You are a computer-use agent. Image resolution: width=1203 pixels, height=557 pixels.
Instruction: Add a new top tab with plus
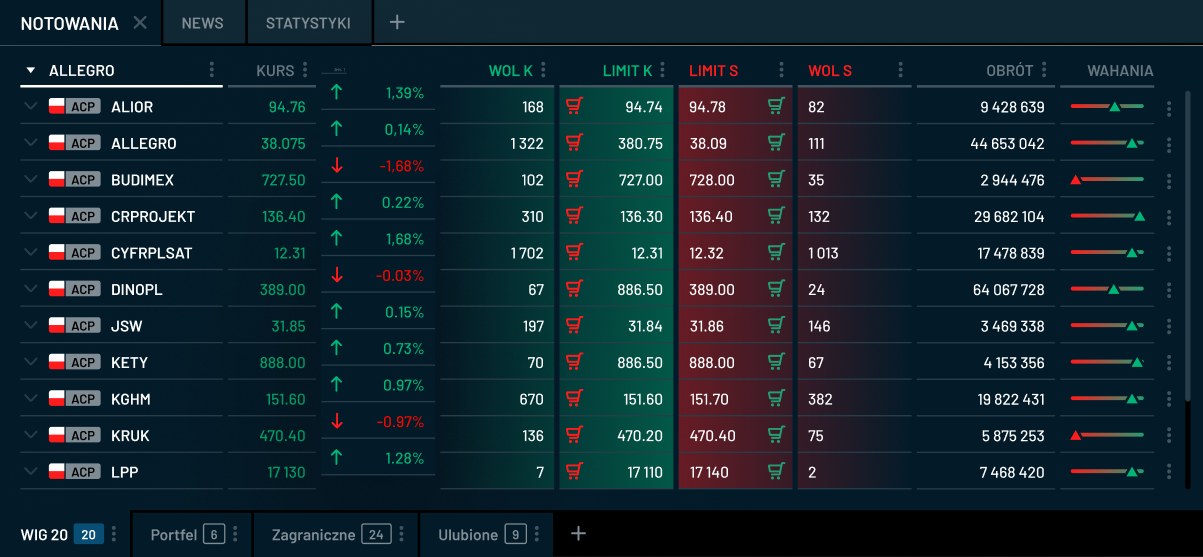click(x=397, y=22)
